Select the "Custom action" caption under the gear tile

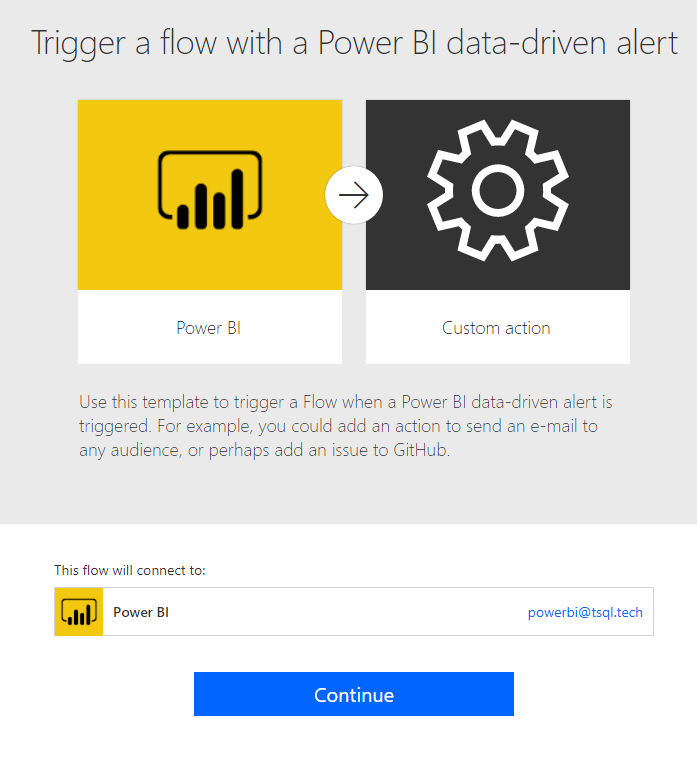coord(496,328)
